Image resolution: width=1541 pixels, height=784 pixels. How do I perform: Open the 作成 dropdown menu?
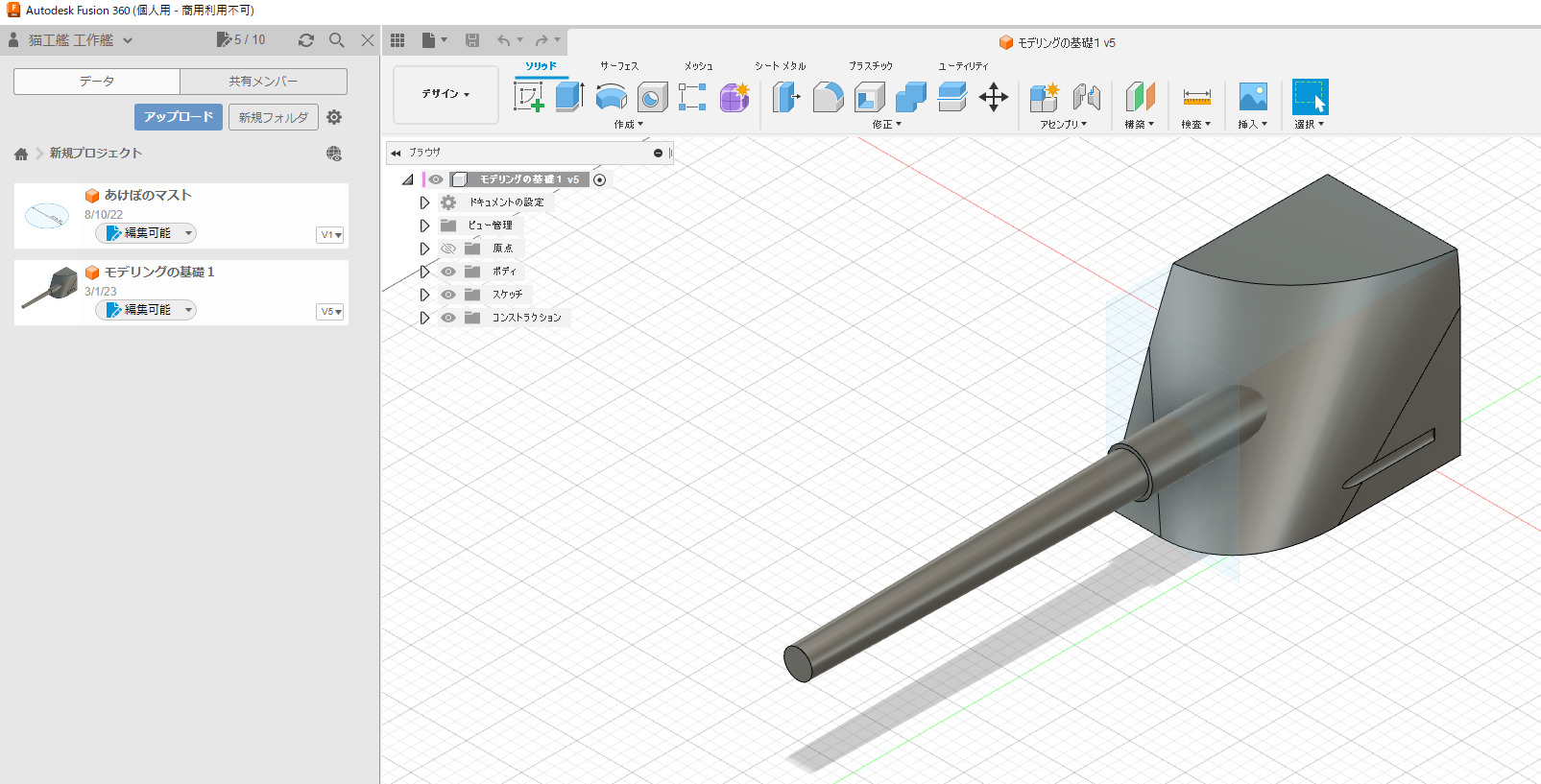[629, 125]
